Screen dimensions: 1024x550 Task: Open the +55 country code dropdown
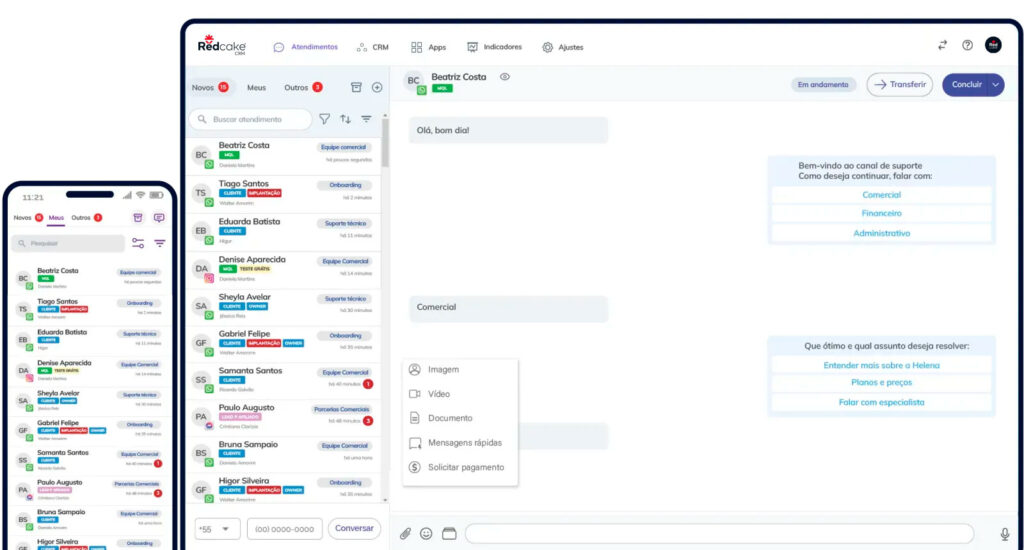pyautogui.click(x=217, y=529)
